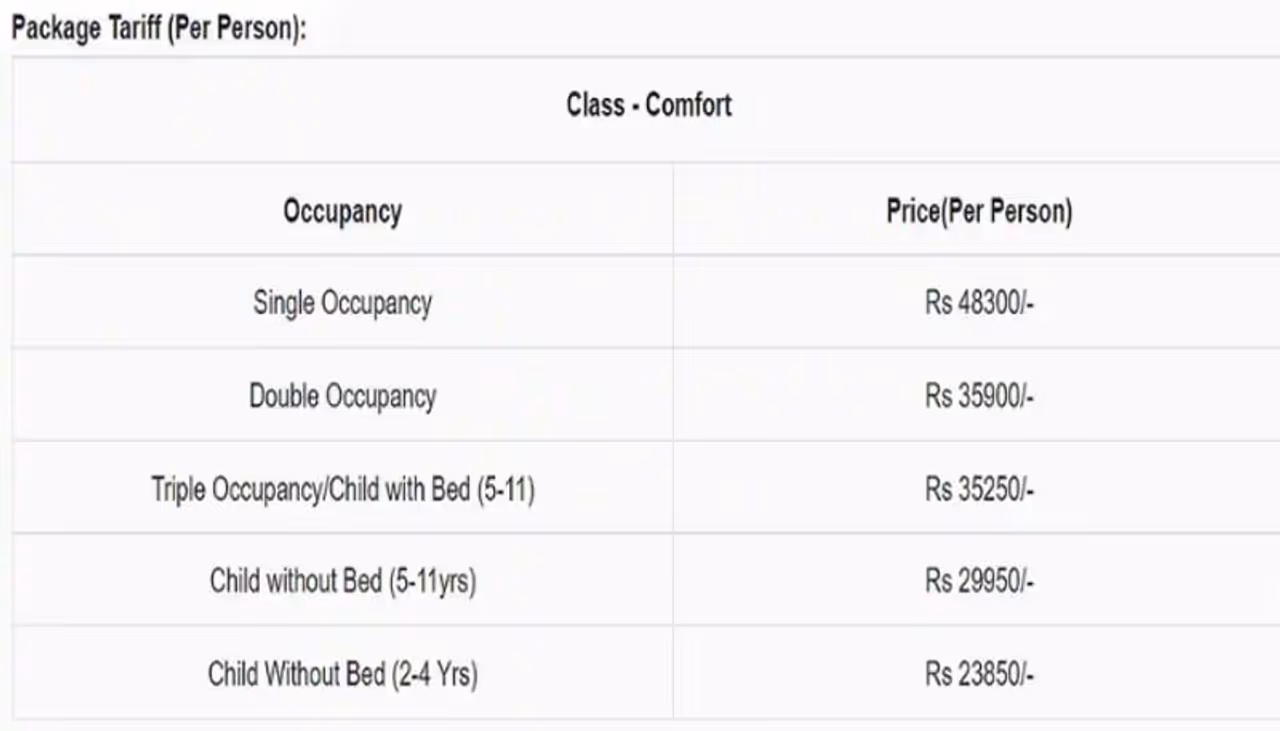1280x731 pixels.
Task: Click the word 'Comfort' in table banner
Action: (689, 105)
